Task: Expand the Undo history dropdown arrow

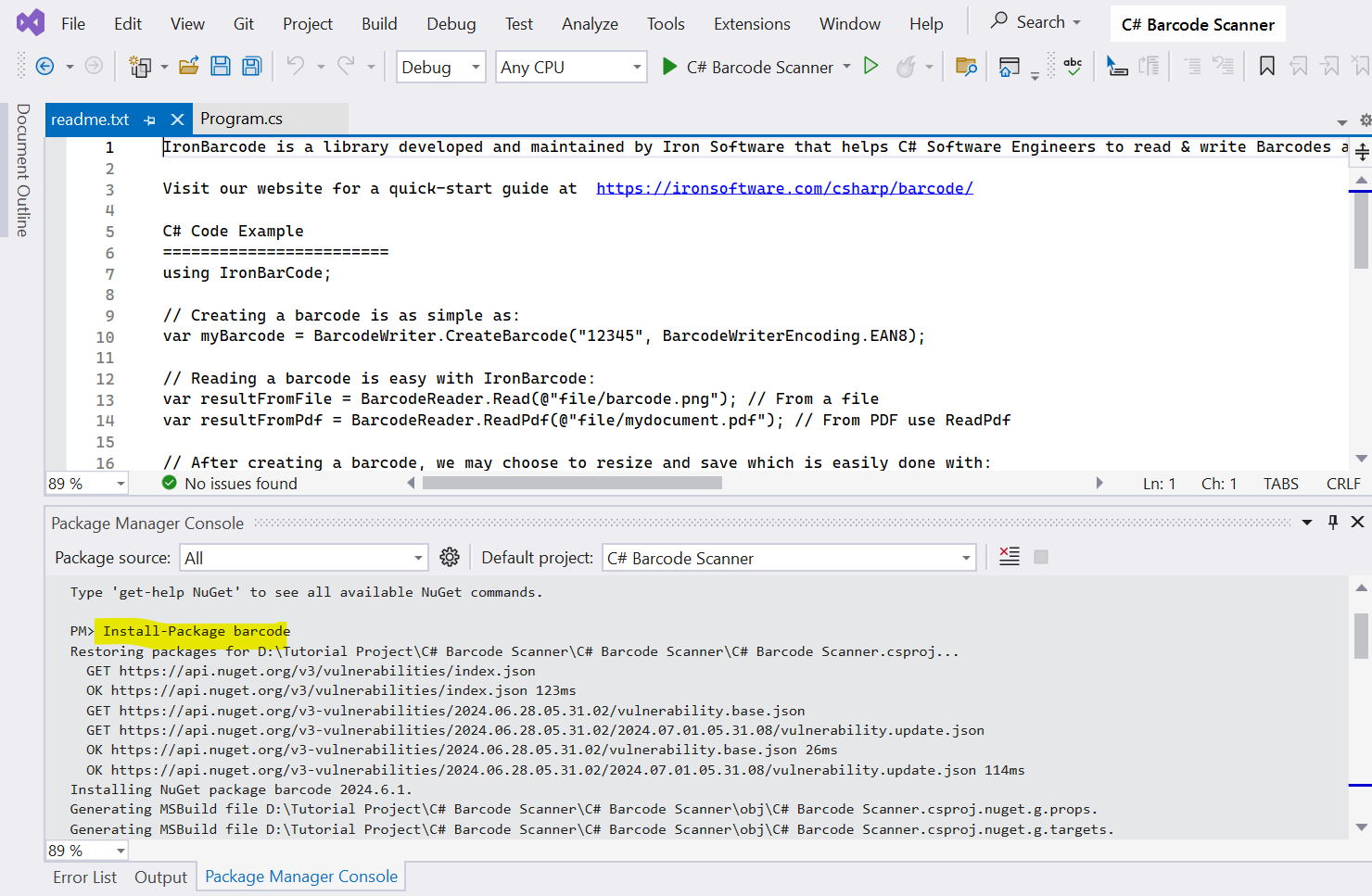Action: tap(321, 67)
